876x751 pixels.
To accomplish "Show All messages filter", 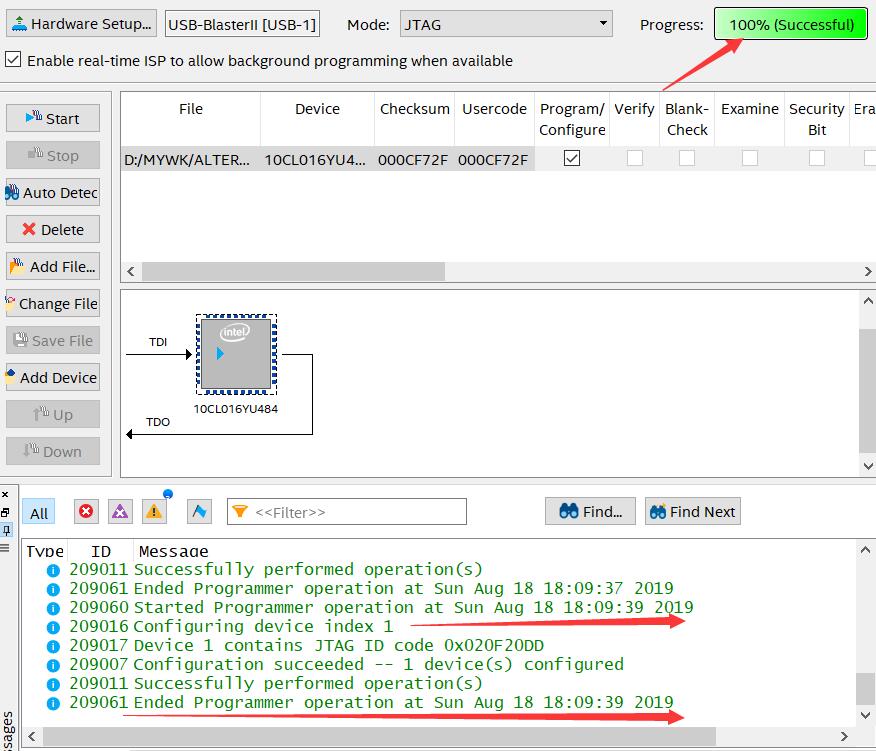I will 39,513.
